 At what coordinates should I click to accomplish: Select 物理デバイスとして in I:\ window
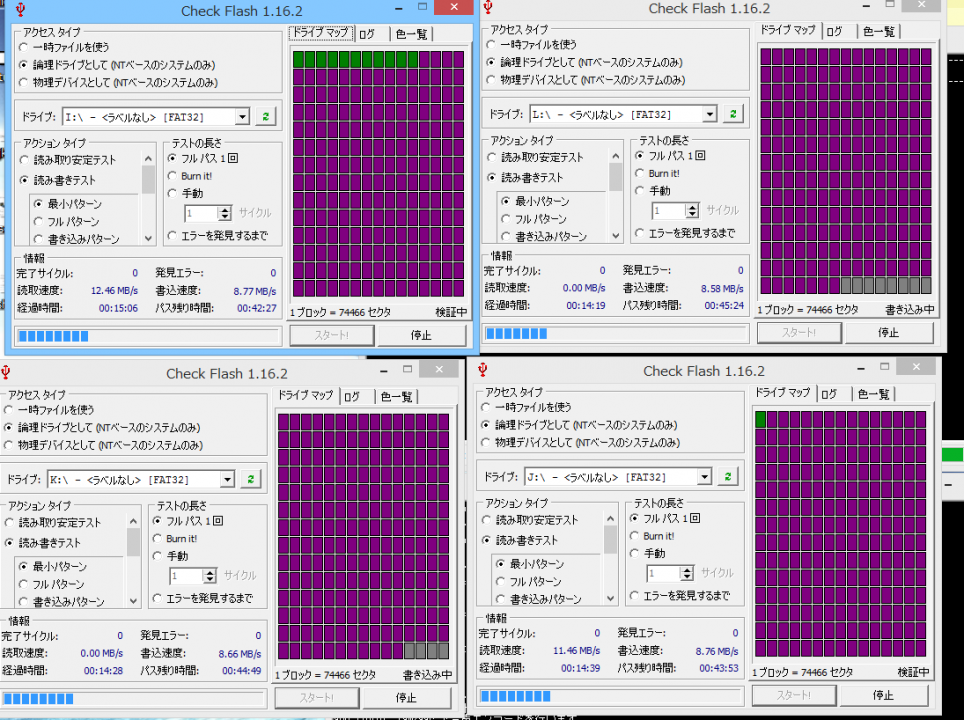pyautogui.click(x=119, y=82)
